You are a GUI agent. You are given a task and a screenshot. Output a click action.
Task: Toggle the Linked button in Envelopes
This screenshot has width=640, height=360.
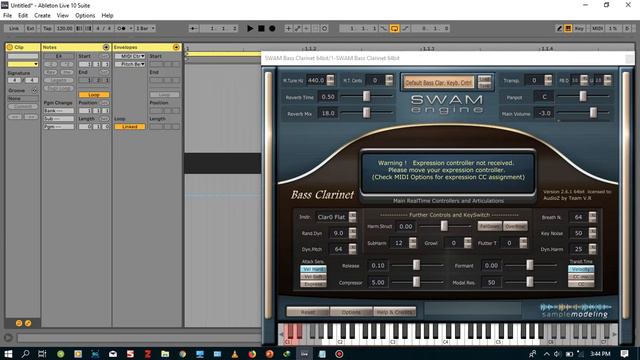coord(130,127)
